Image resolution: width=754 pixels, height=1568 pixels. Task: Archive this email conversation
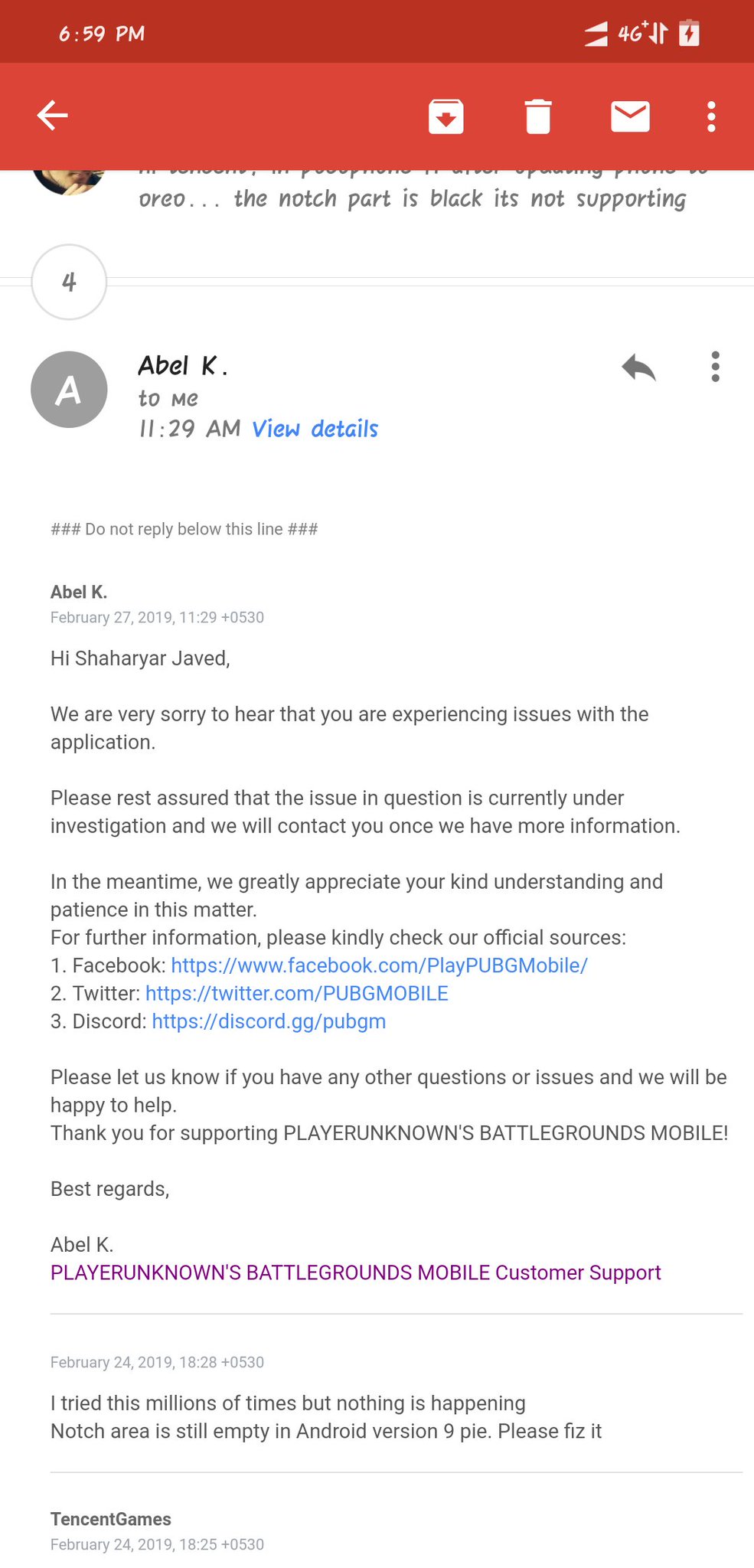click(446, 116)
